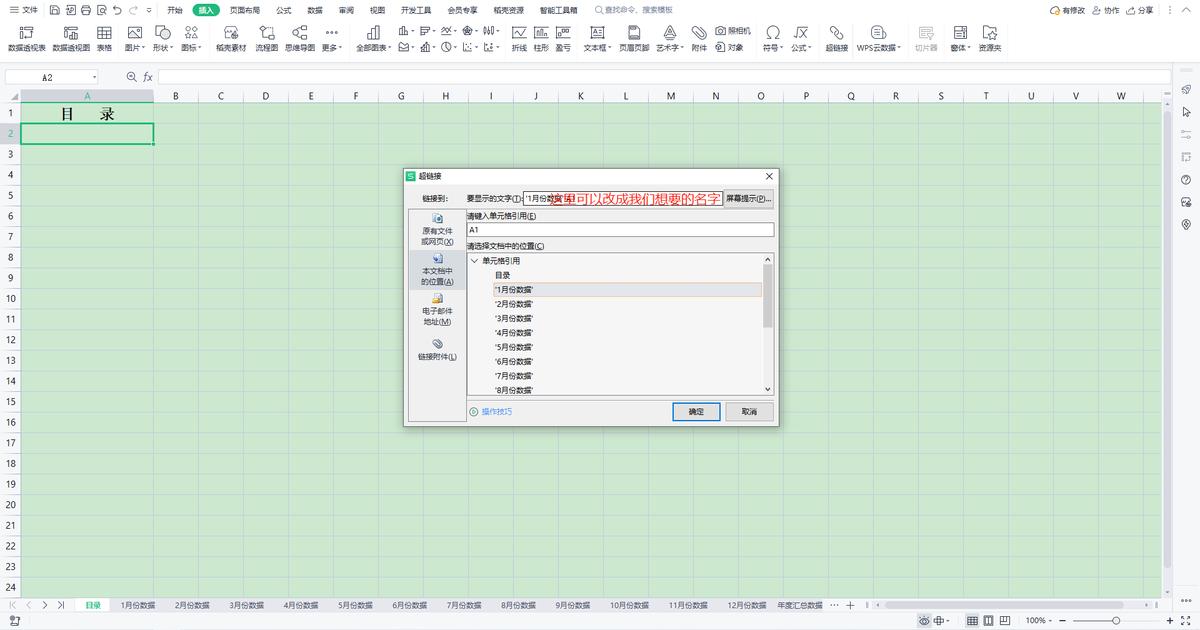Confirm the hyperlink by clicking 确定
Screen dimensions: 1200x630
click(696, 411)
